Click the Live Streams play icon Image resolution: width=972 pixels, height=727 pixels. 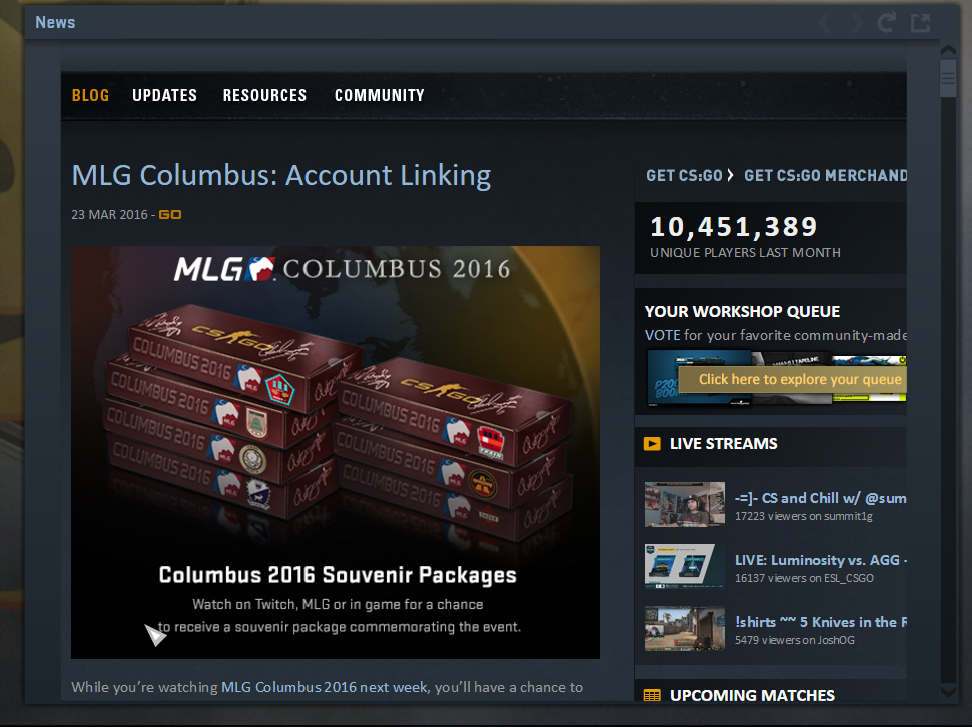(x=652, y=444)
